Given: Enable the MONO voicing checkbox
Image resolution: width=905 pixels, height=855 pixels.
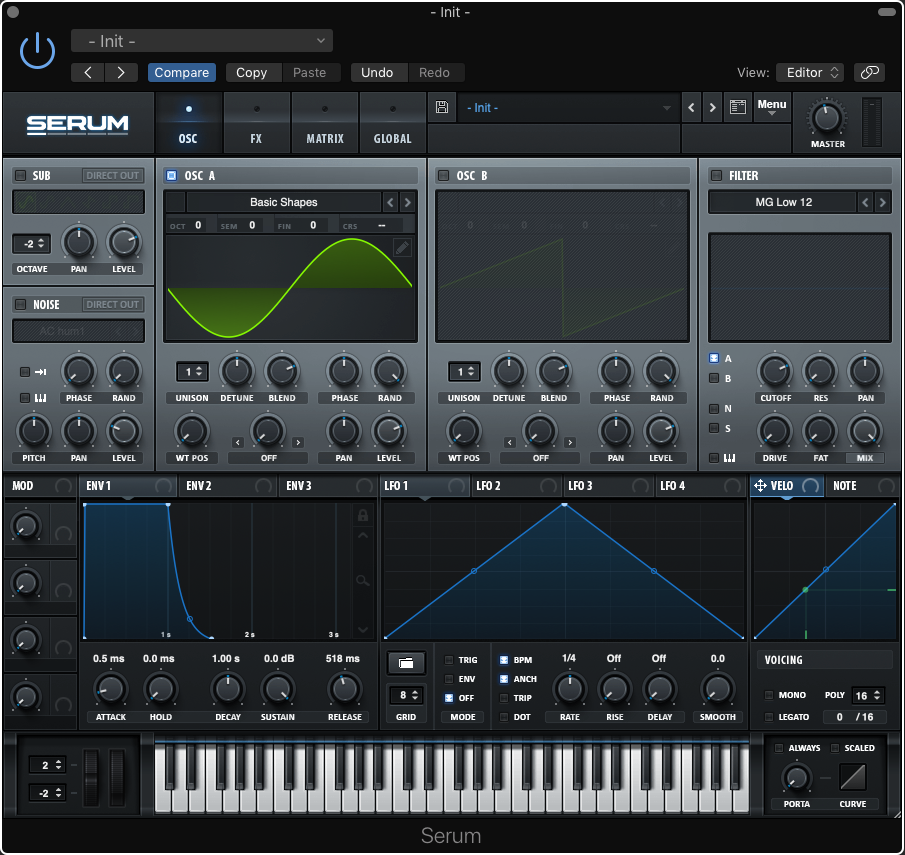Looking at the screenshot, I should point(769,695).
